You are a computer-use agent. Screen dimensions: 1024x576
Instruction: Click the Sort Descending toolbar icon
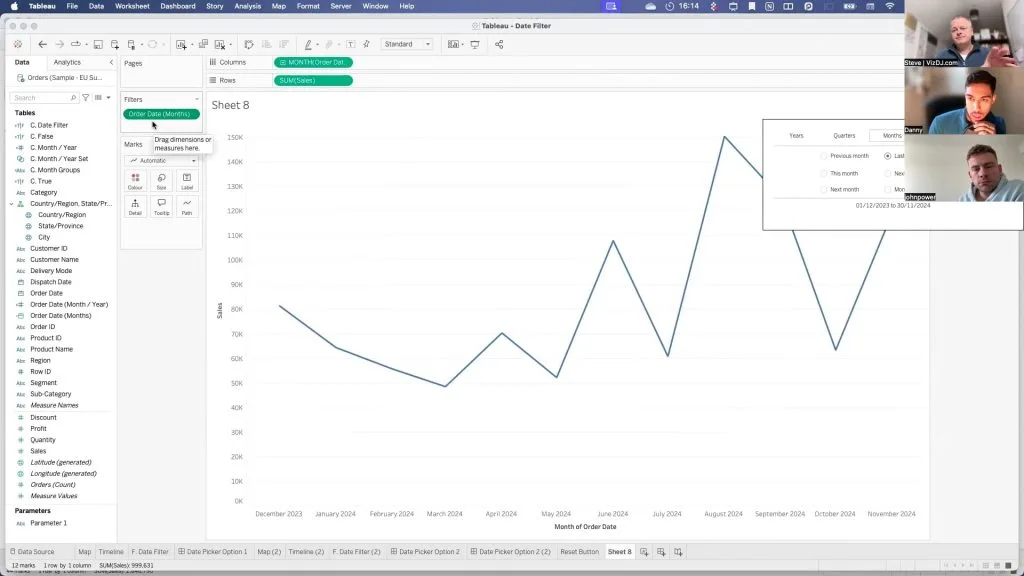click(x=284, y=44)
